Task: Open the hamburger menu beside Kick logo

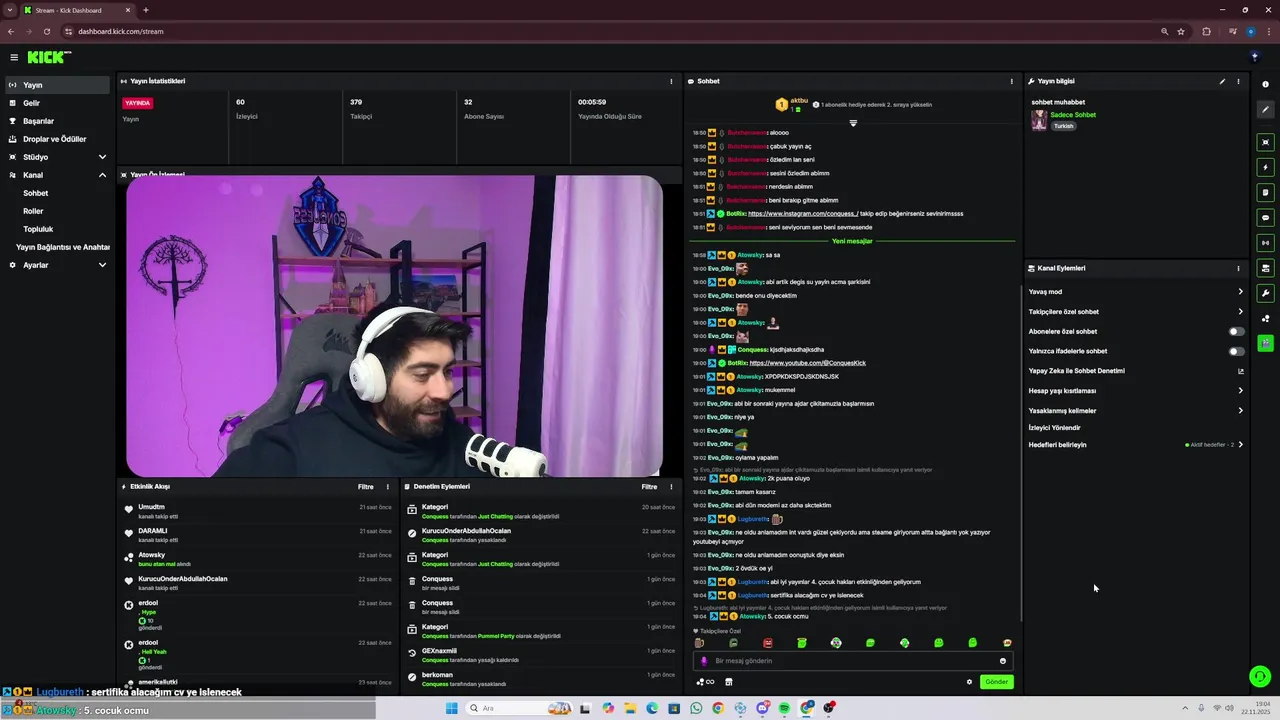Action: [x=14, y=57]
